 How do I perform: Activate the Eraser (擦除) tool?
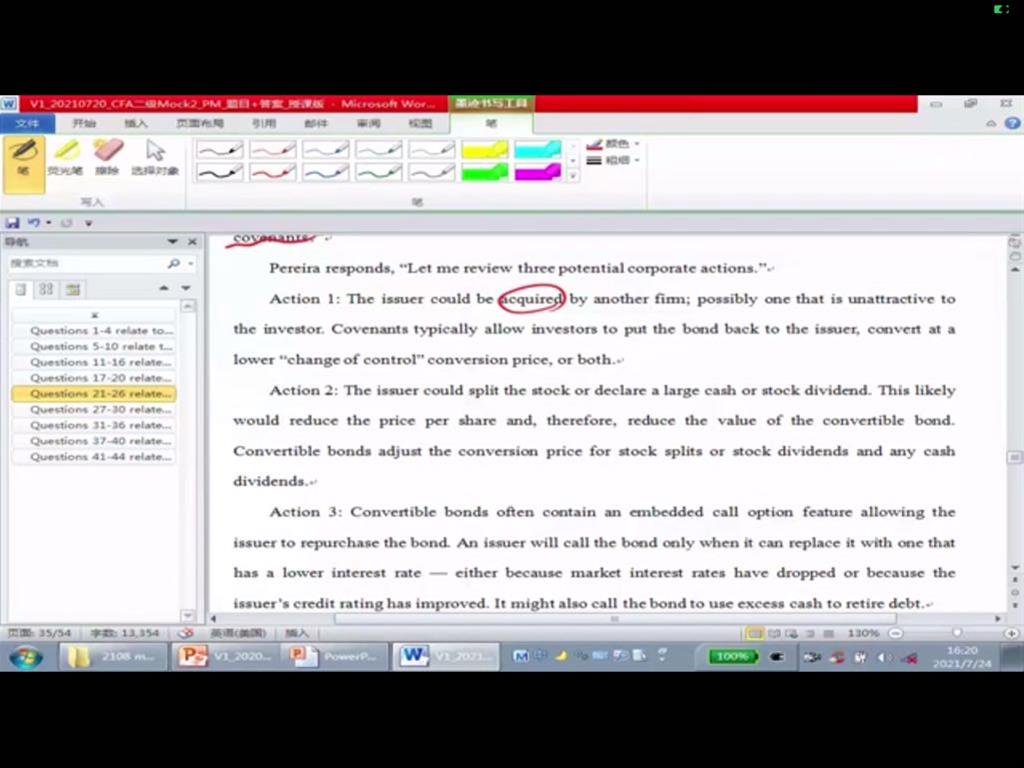(x=107, y=158)
